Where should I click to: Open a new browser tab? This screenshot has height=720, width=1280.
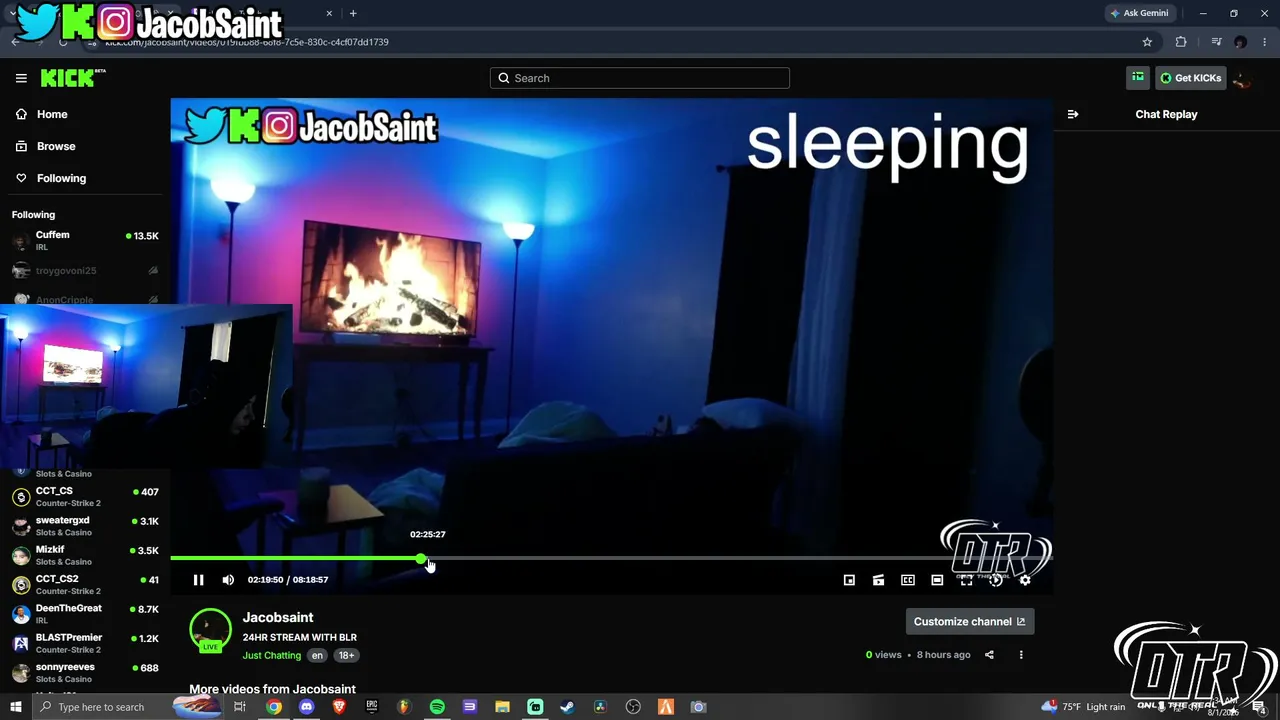click(353, 13)
